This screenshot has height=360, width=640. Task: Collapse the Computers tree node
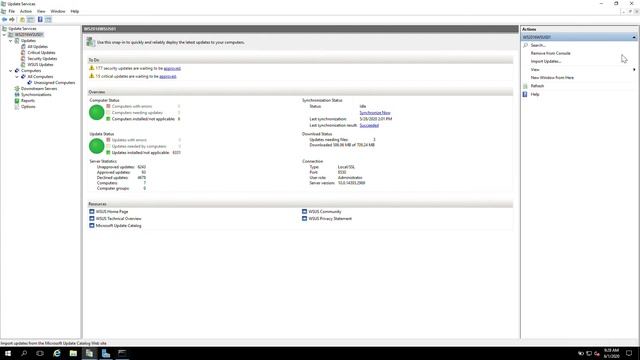[x=11, y=71]
